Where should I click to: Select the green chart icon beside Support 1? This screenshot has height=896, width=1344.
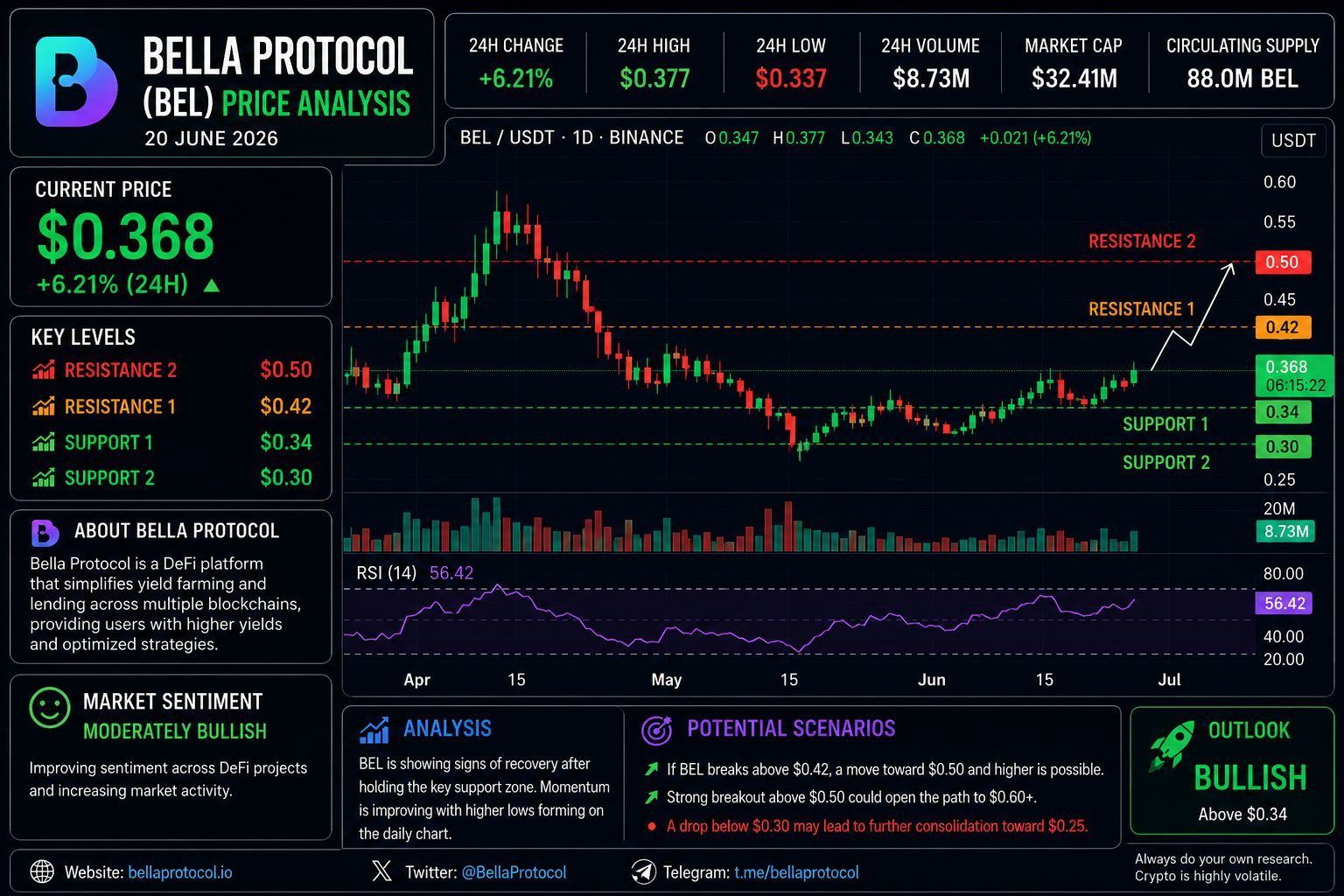(43, 443)
